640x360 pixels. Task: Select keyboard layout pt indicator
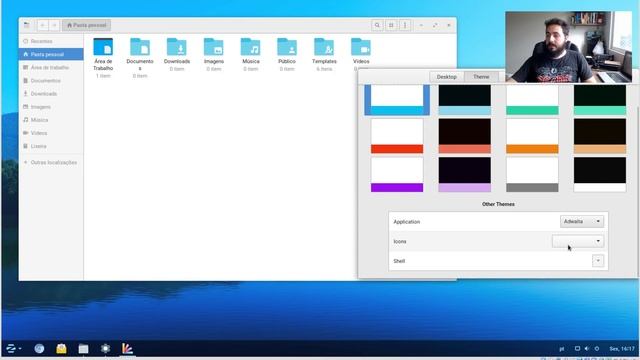click(562, 349)
